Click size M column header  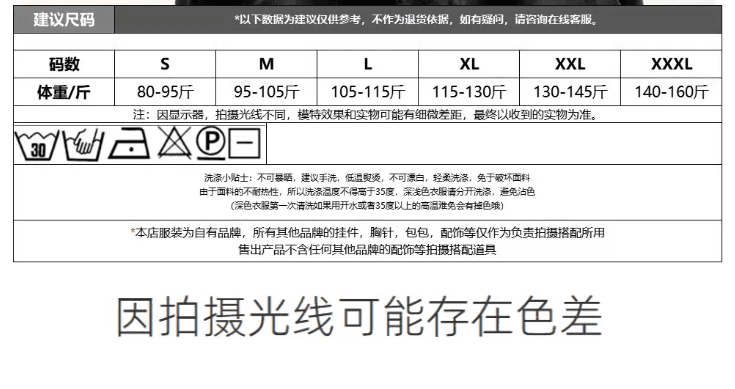(267, 64)
